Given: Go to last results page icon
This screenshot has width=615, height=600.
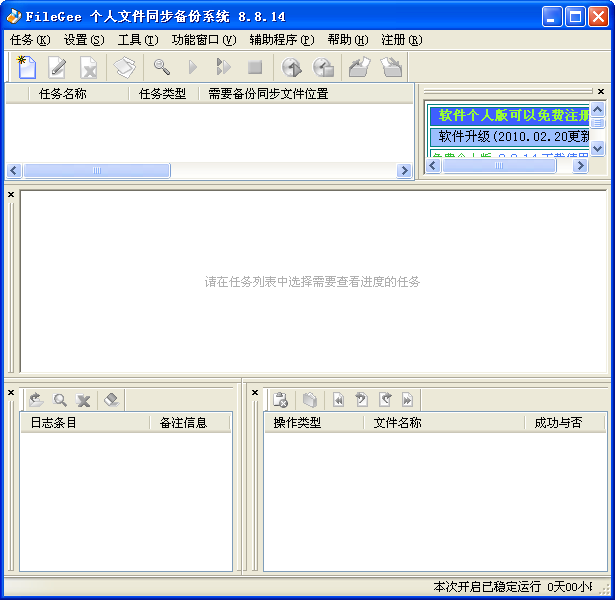Looking at the screenshot, I should click(408, 400).
